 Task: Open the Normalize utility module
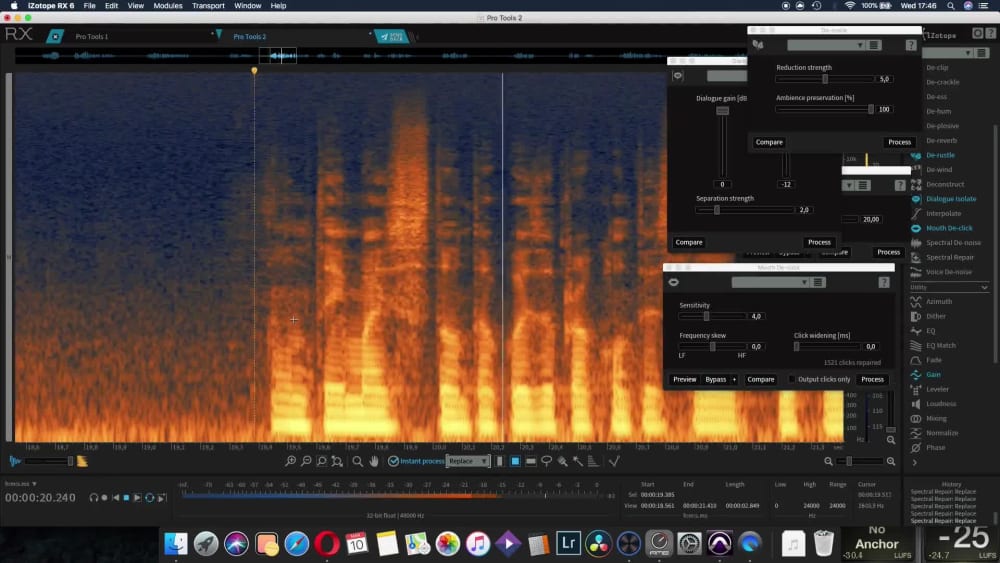point(942,433)
